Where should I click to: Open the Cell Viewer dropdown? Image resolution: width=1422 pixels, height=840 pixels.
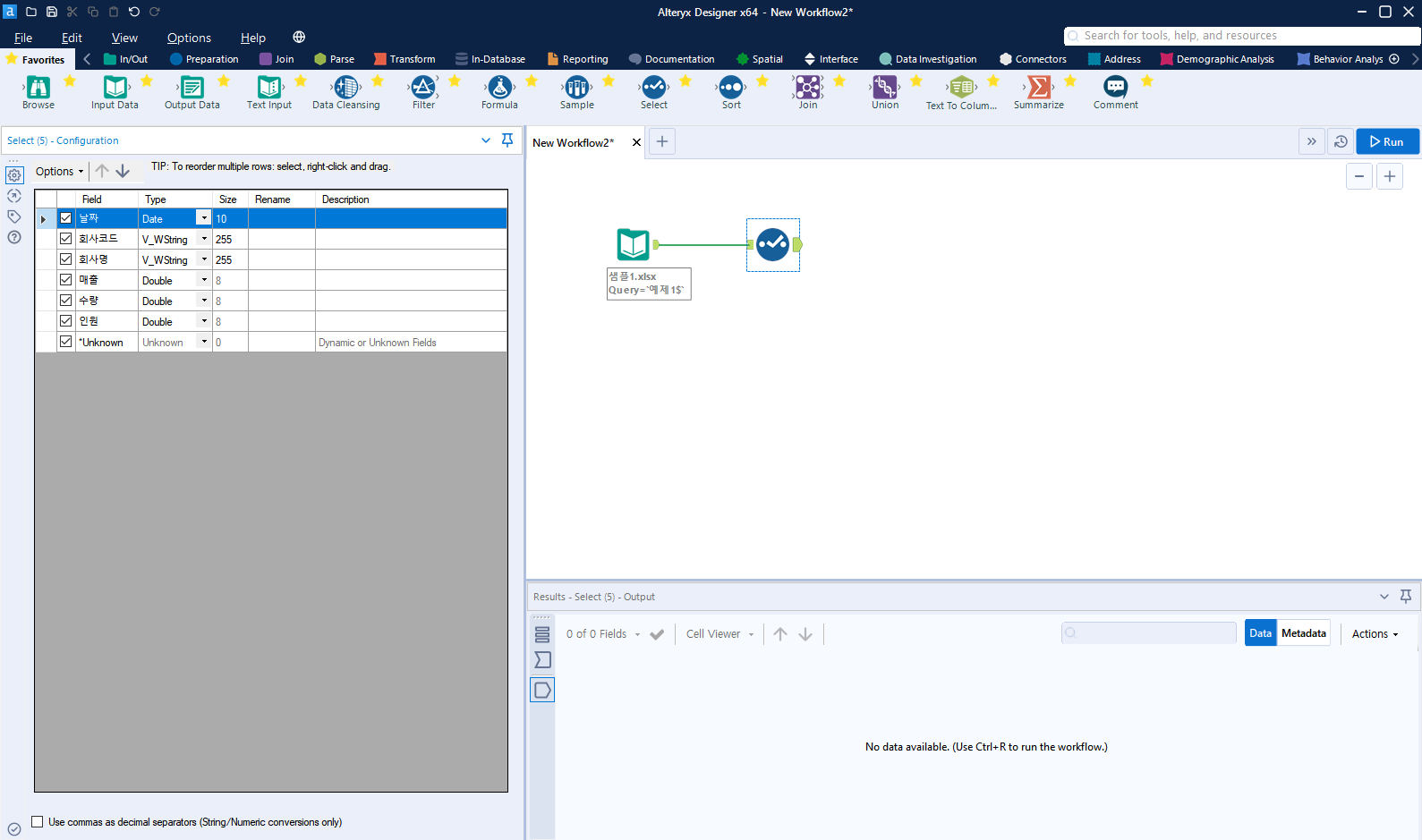click(x=720, y=634)
